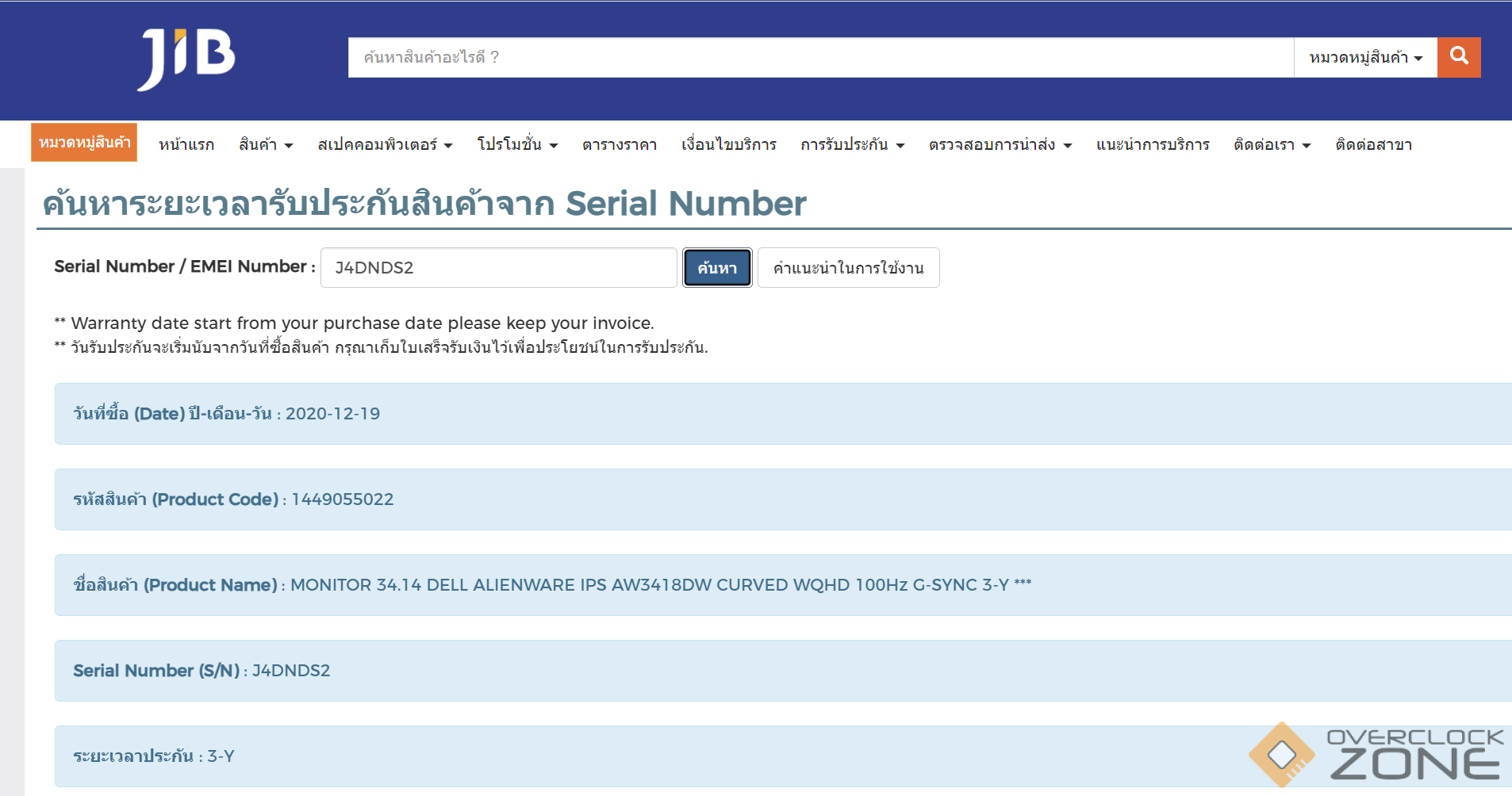Click the Serial Number / EMEI Number label
Viewport: 1512px width, 796px height.
(x=185, y=267)
